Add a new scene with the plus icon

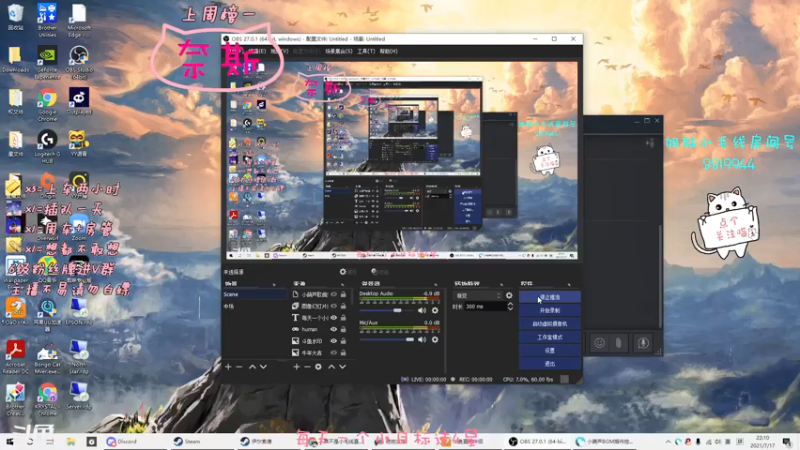point(228,367)
